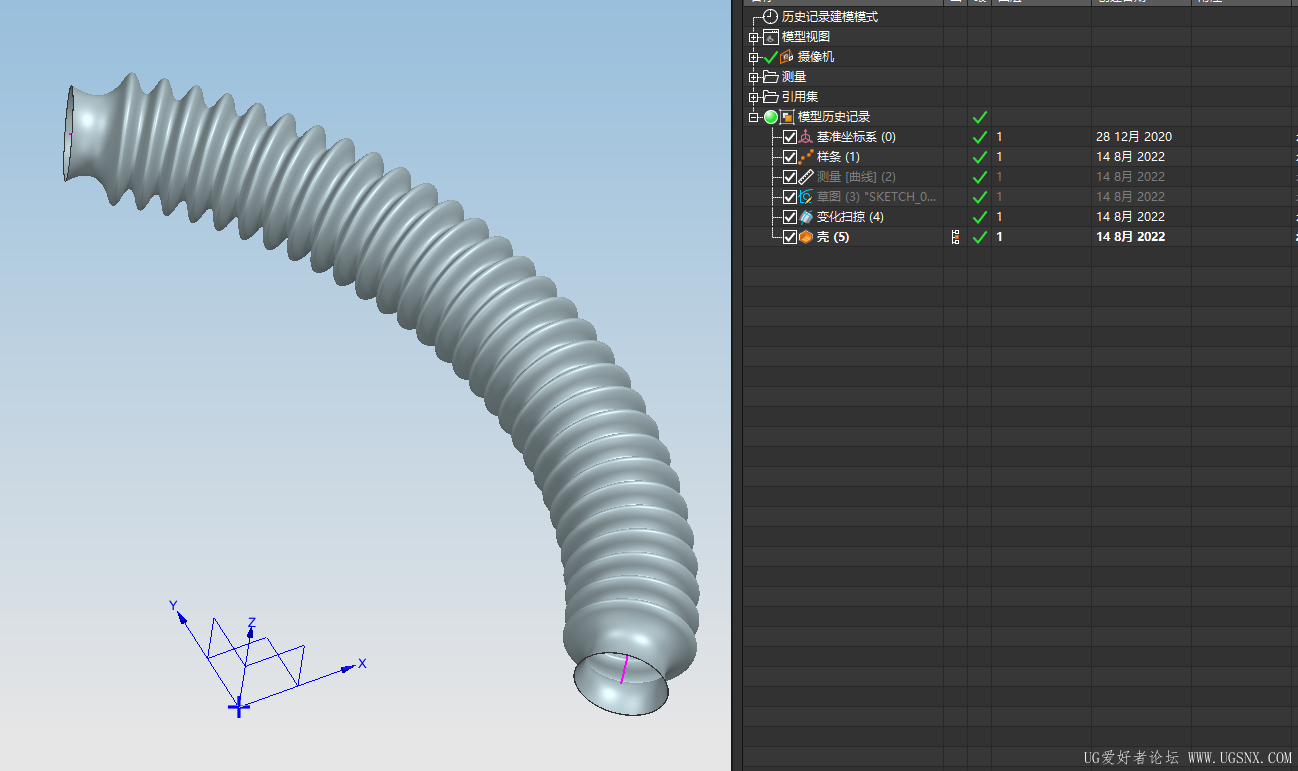Screen dimensions: 1298x771
Task: Toggle the 基准坐标系 (0) checkbox
Action: (x=790, y=137)
